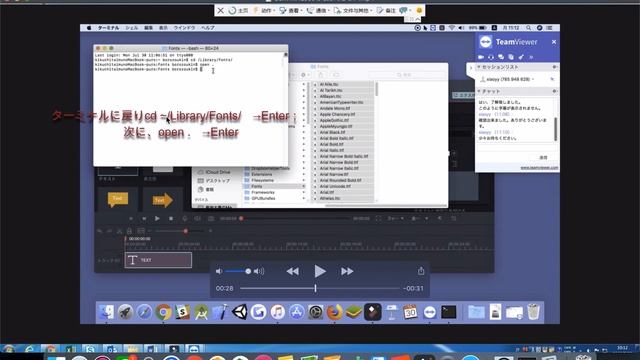Image resolution: width=640 pixels, height=360 pixels.
Task: Open the ターミナル menu in the menu bar
Action: [x=108, y=28]
